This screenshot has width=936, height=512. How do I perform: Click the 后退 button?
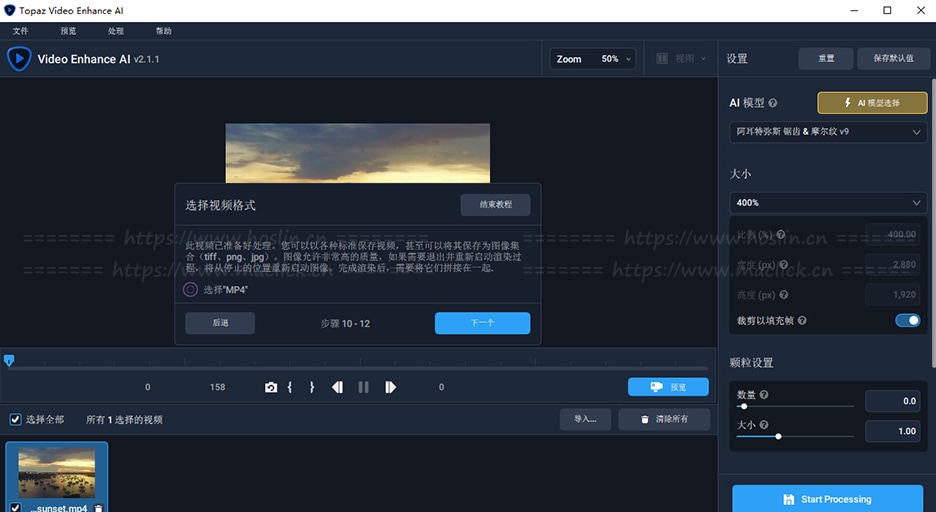click(x=220, y=323)
